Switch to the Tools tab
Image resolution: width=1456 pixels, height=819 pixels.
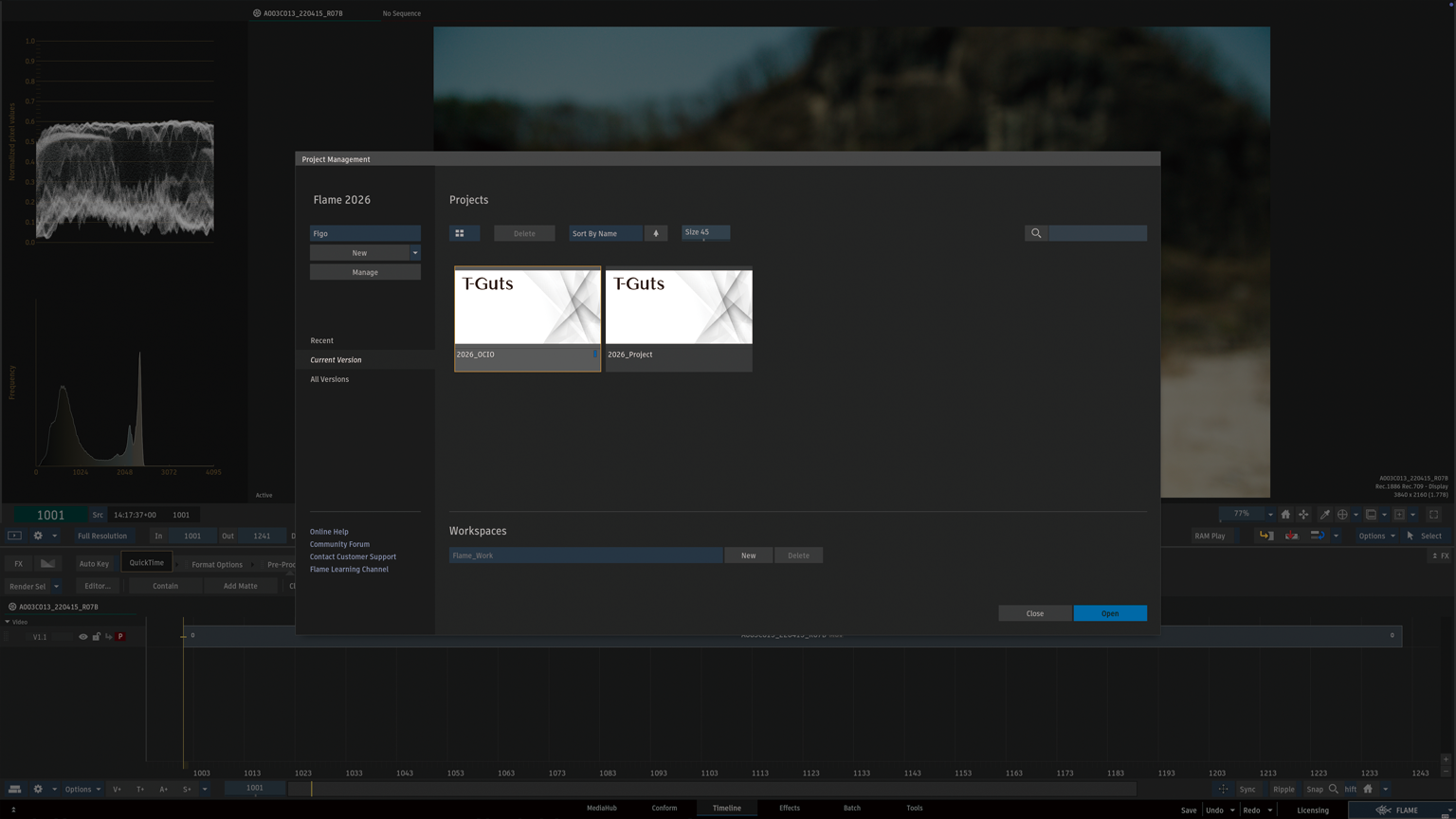pyautogui.click(x=915, y=809)
